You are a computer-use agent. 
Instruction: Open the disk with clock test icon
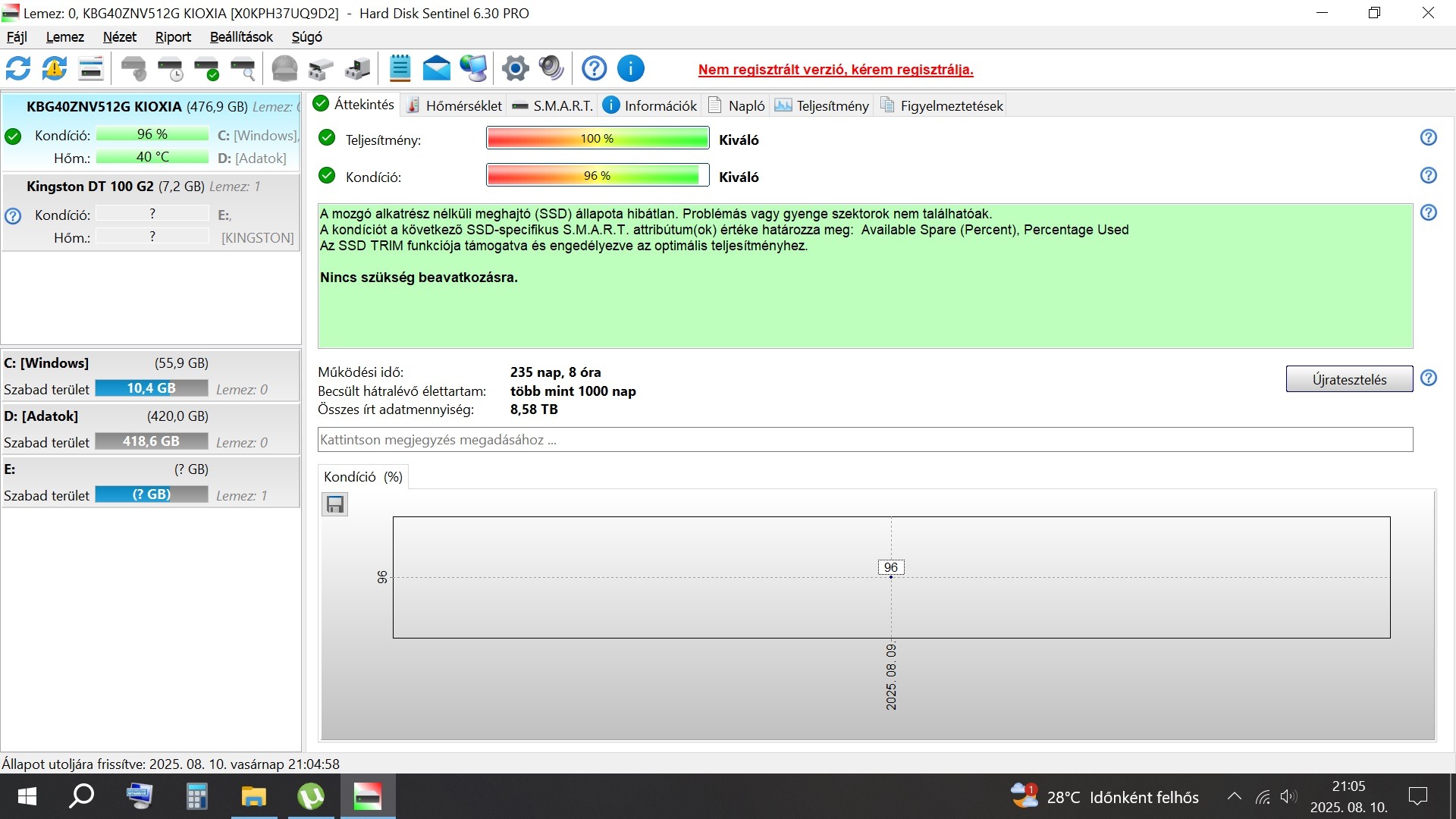pos(170,69)
